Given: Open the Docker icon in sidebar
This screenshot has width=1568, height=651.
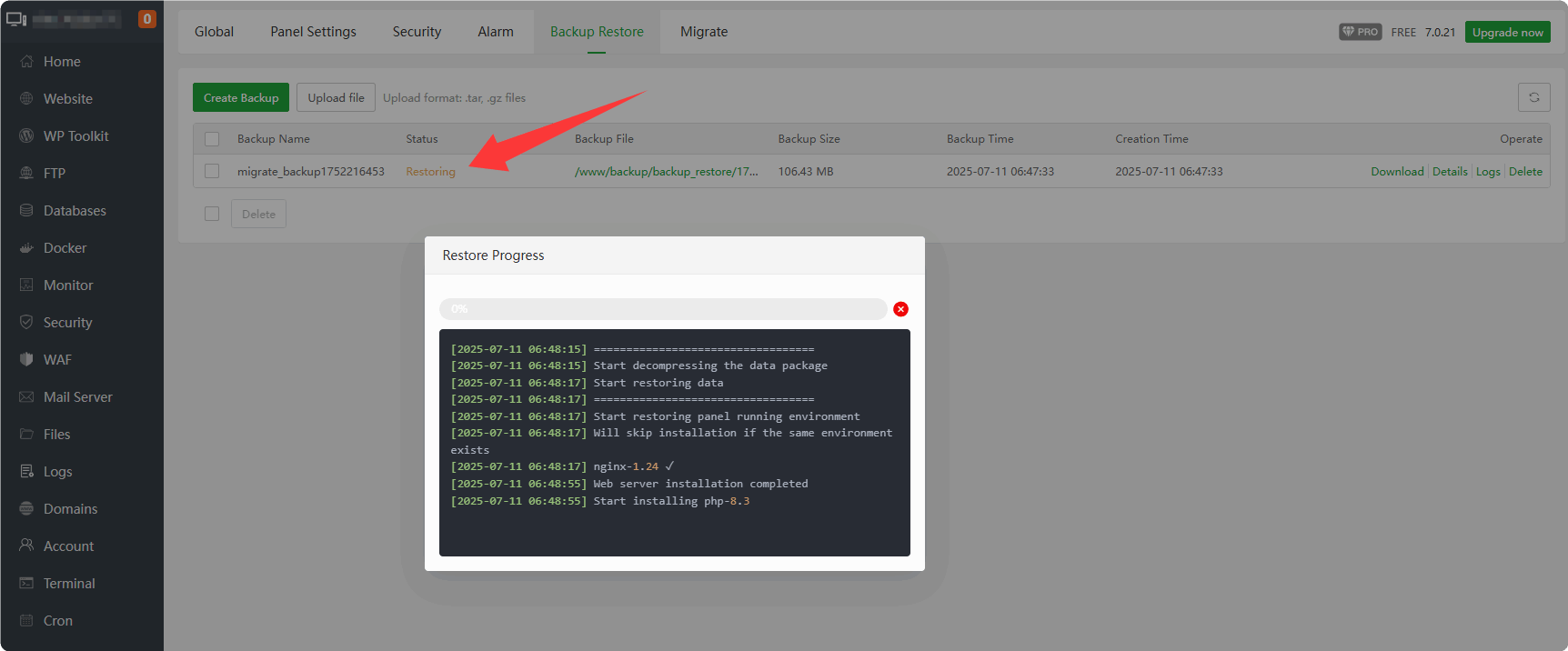Looking at the screenshot, I should point(26,248).
